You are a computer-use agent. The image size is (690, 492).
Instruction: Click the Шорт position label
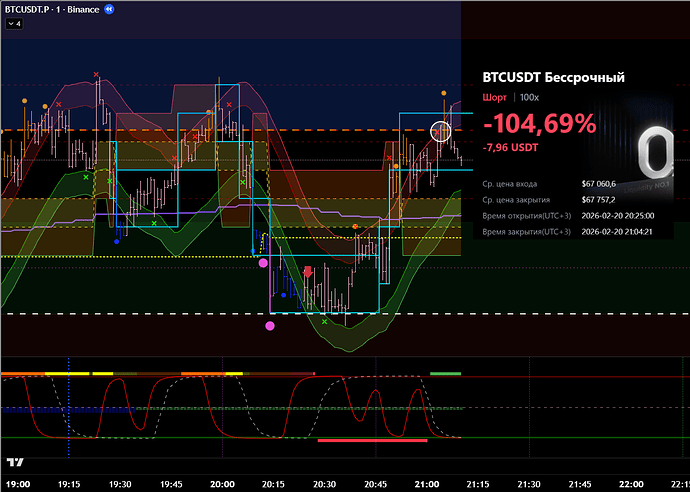click(494, 97)
